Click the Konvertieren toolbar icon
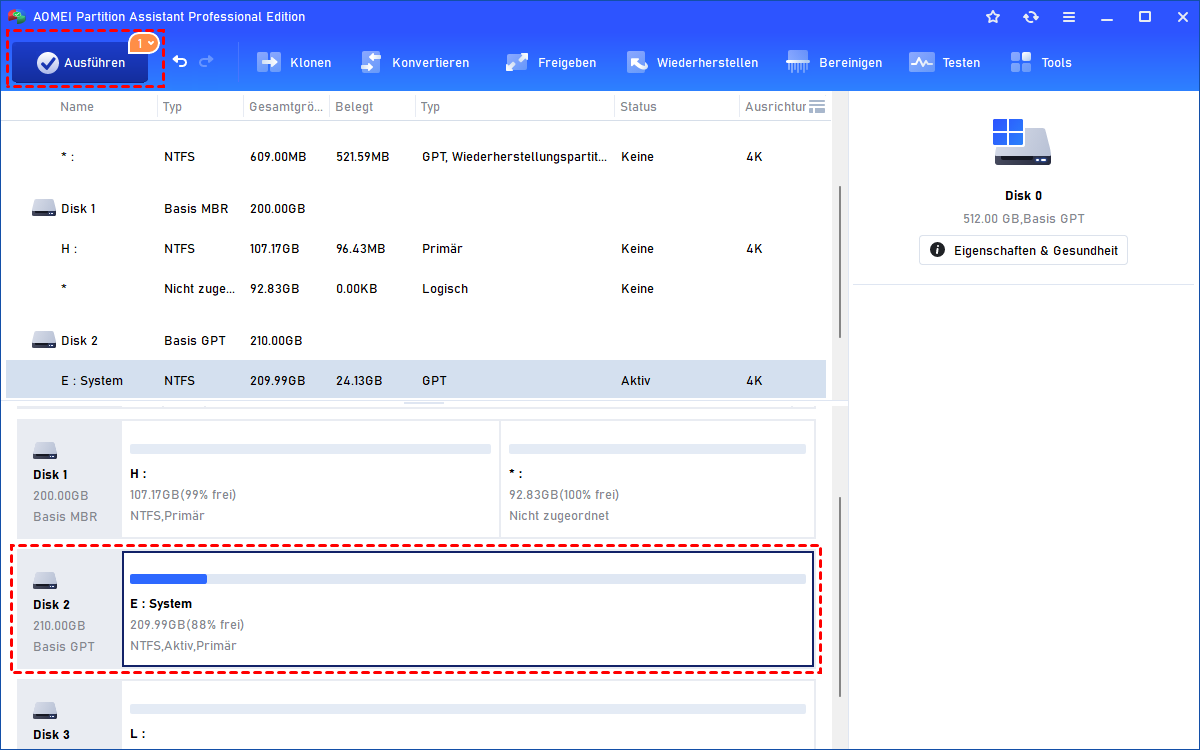 click(x=371, y=62)
